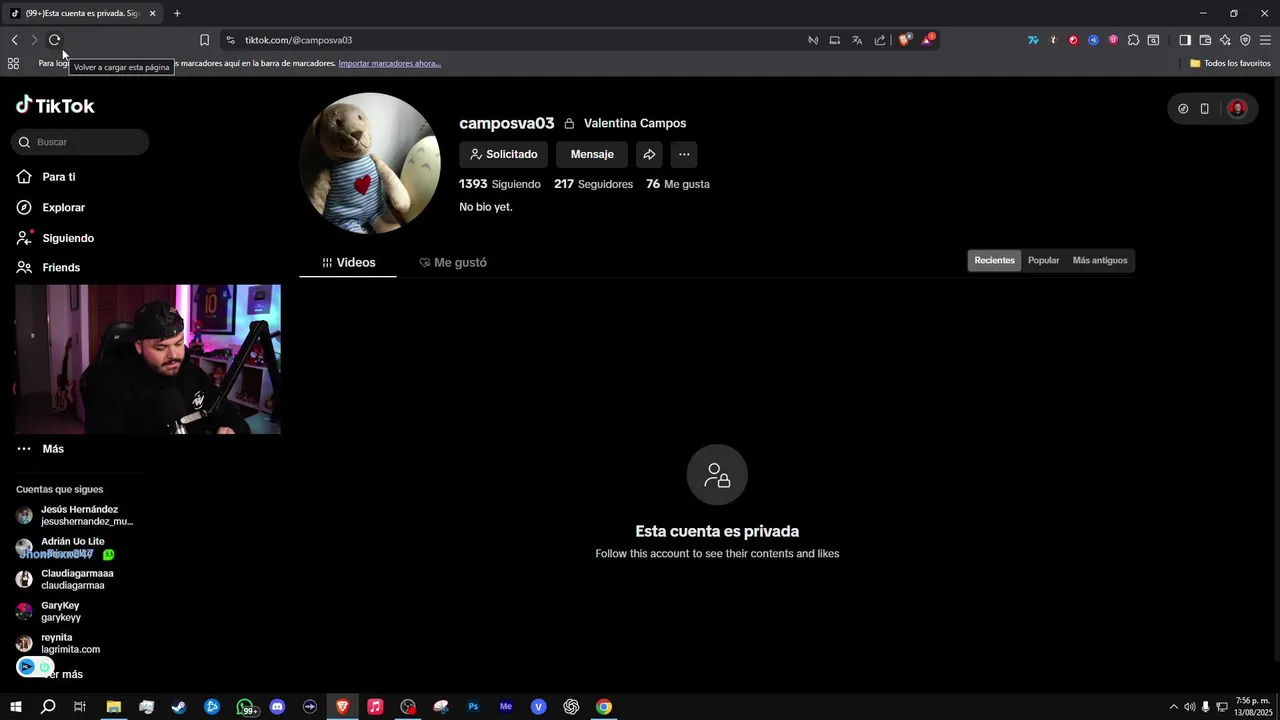
Task: Open a new browser tab
Action: [177, 13]
